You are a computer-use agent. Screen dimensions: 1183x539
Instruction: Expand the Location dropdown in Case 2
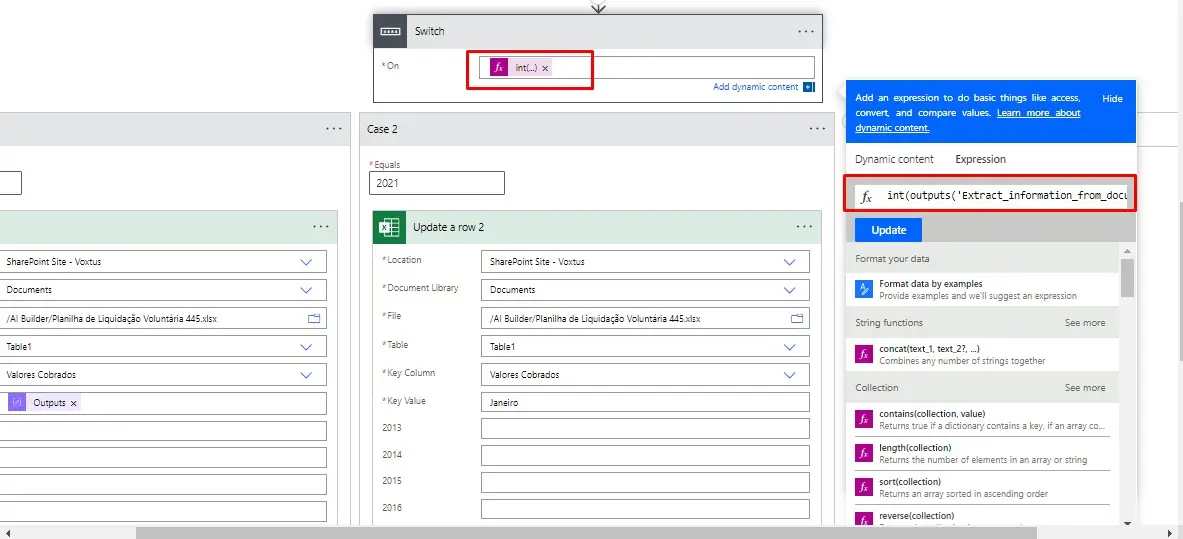coord(790,262)
